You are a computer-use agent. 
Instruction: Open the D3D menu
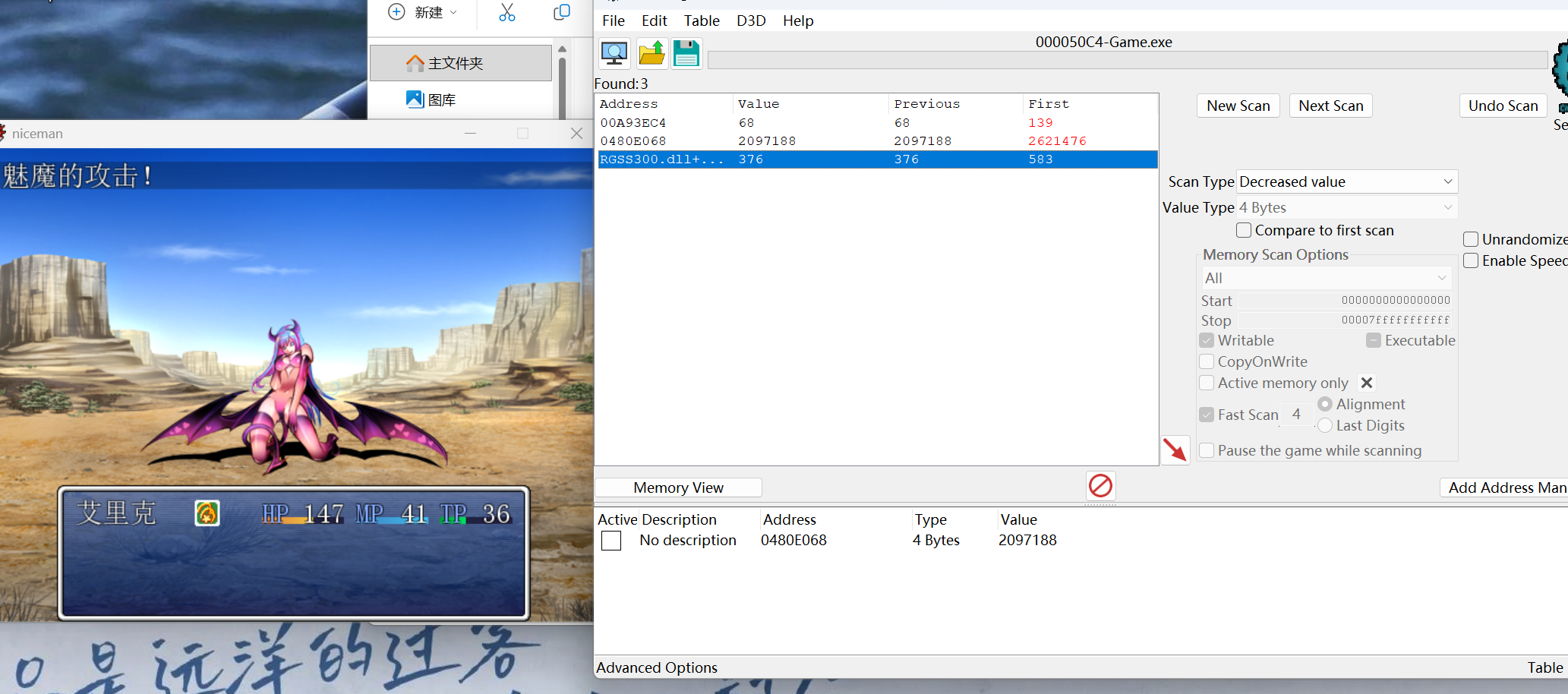pyautogui.click(x=751, y=21)
